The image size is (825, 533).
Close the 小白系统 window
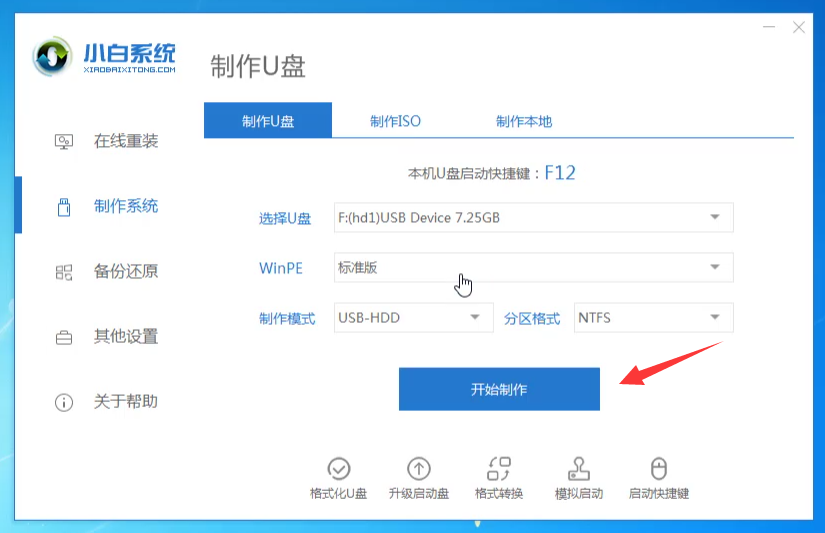pos(799,27)
